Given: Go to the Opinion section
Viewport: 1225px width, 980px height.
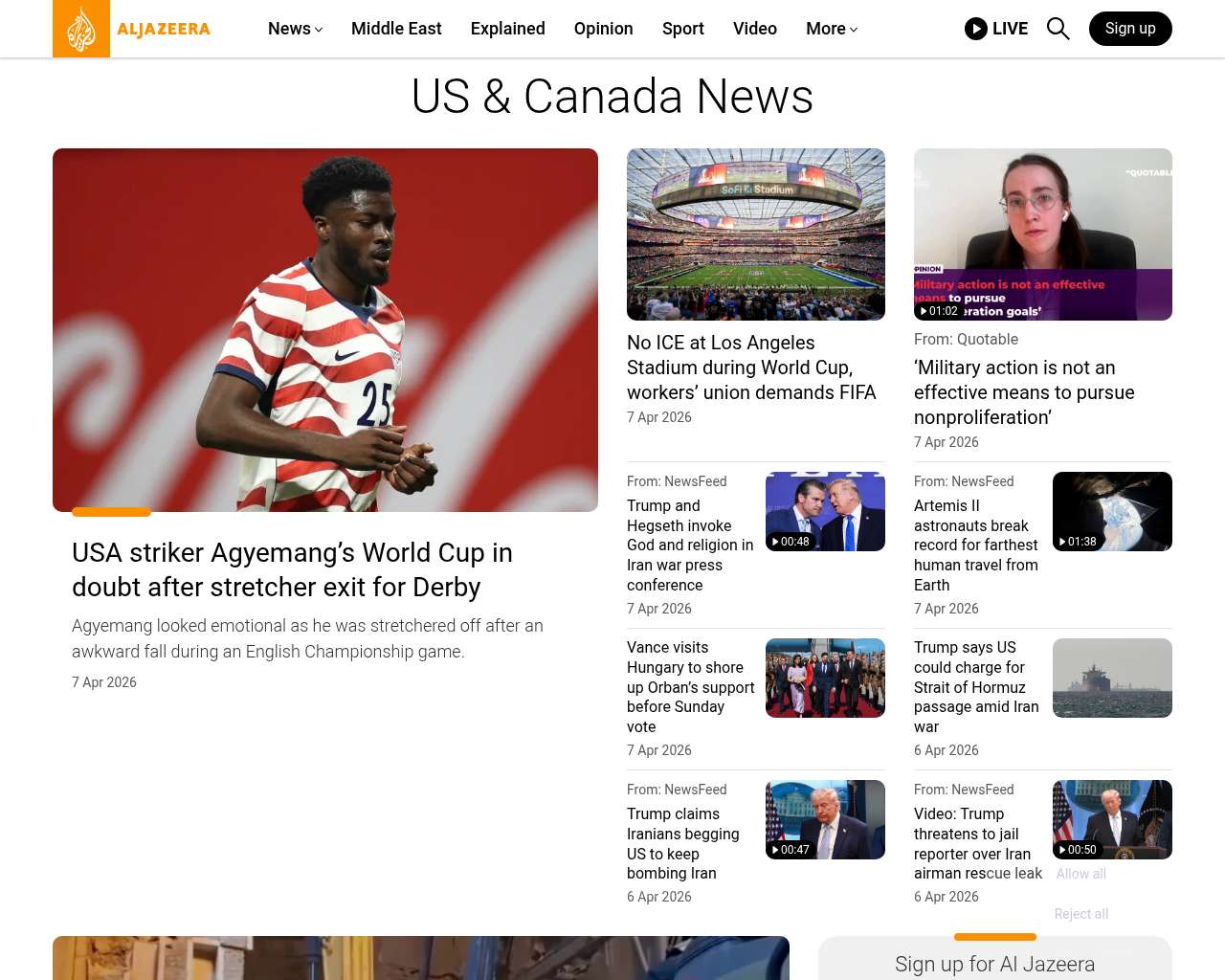Looking at the screenshot, I should [603, 29].
